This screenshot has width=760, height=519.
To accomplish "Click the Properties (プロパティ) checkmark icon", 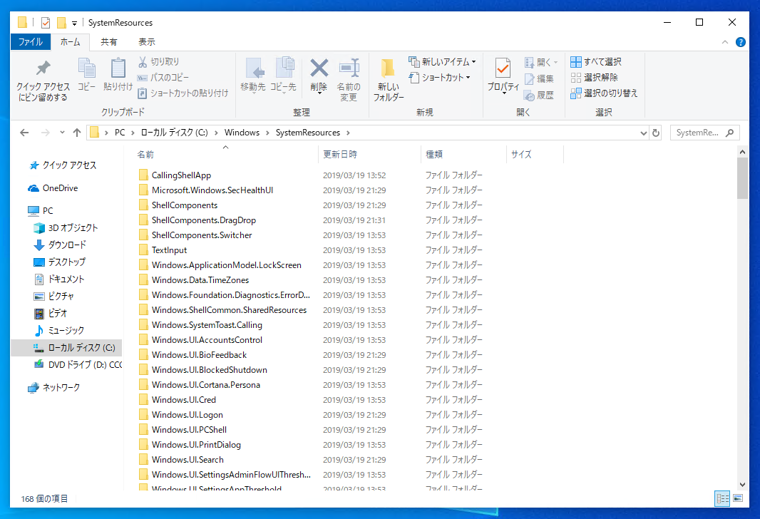I will coord(503,68).
